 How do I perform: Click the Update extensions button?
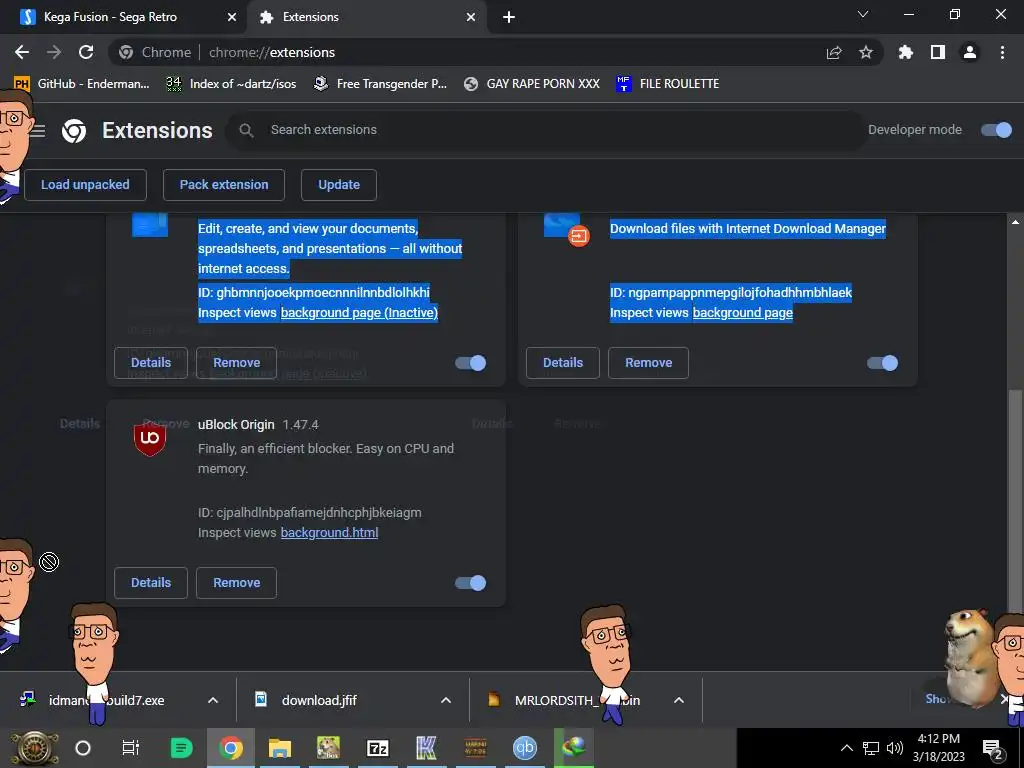tap(339, 185)
